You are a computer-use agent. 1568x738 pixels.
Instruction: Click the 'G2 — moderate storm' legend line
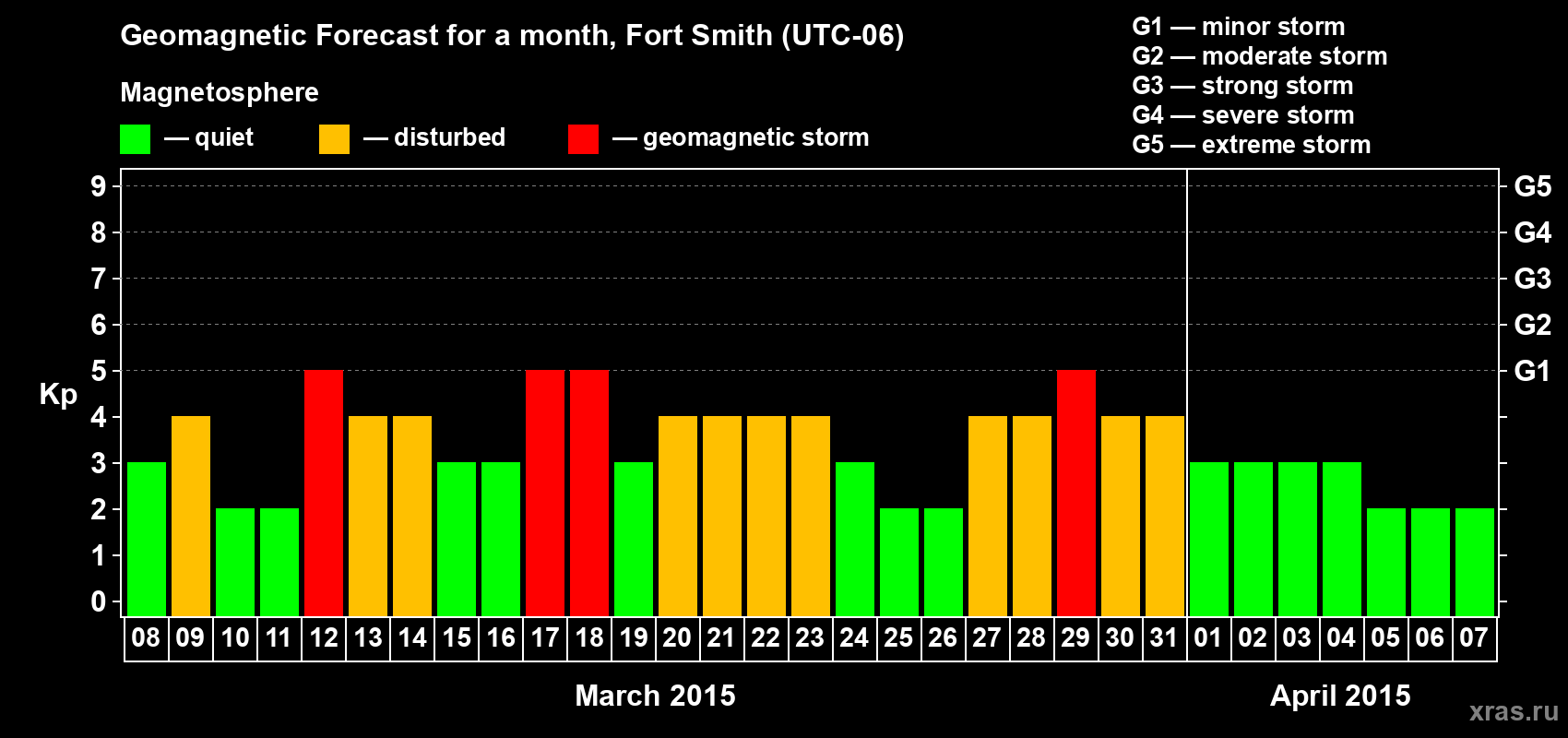point(1259,56)
